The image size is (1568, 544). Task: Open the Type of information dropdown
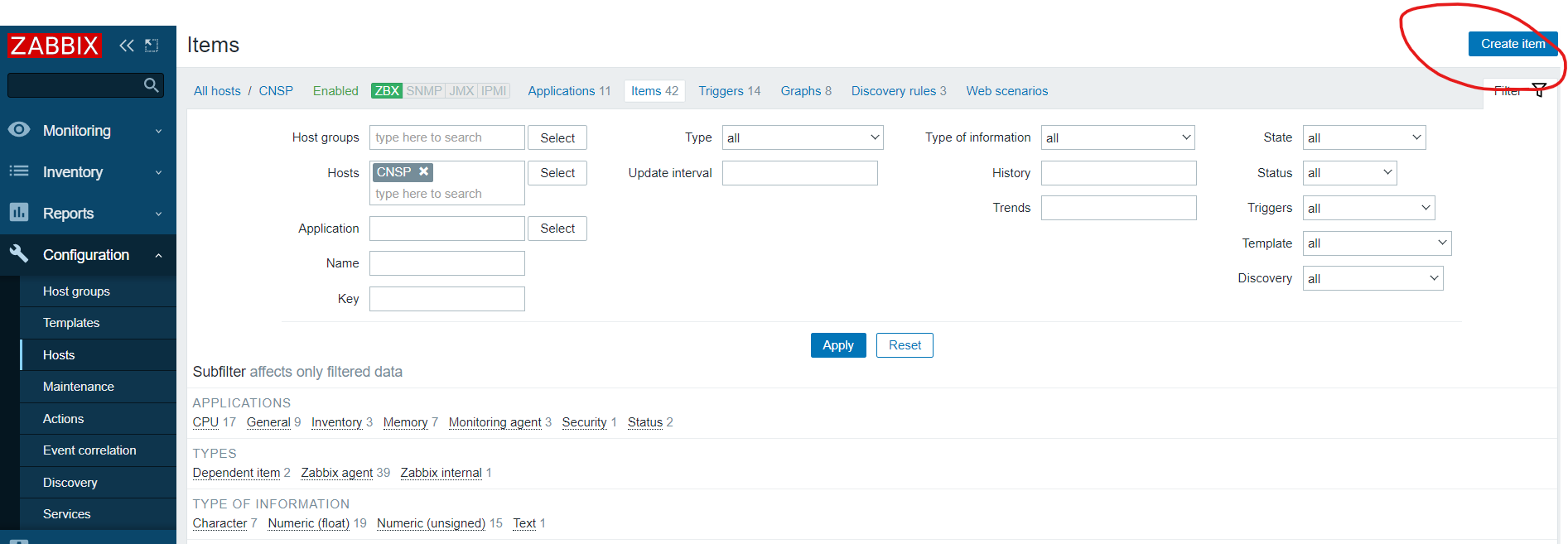1118,137
